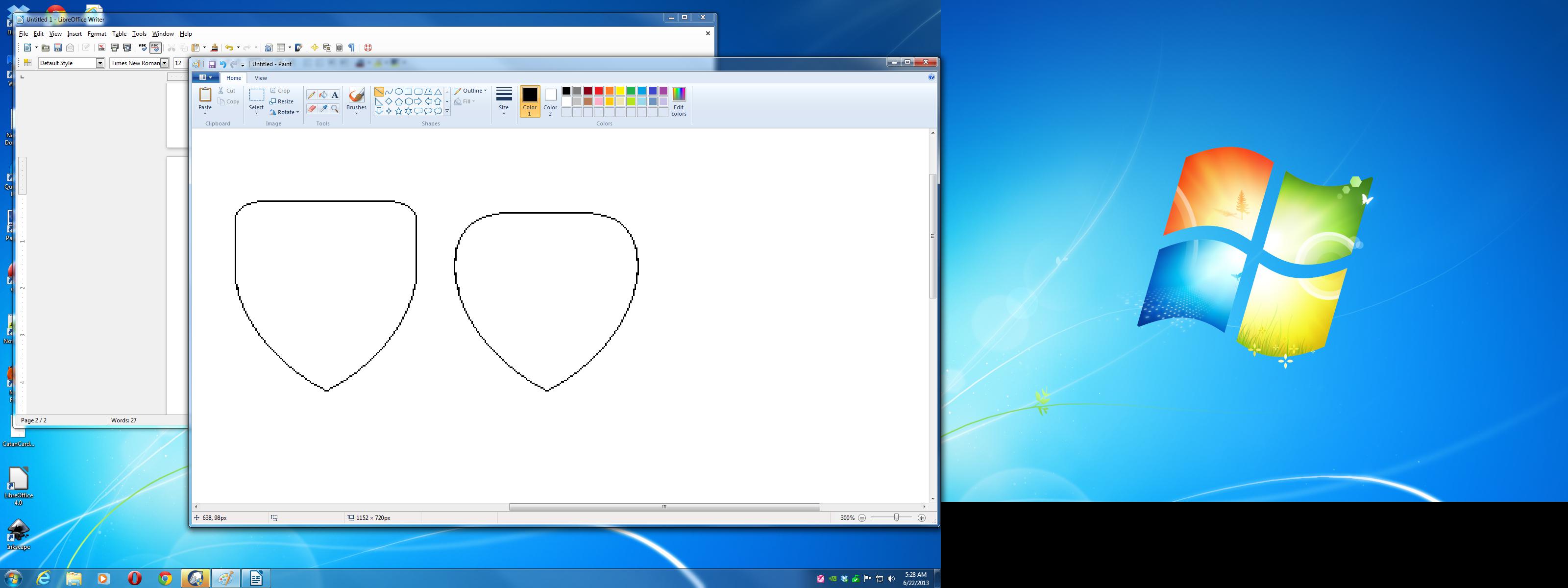This screenshot has height=588, width=1568.
Task: Open the Windows Start button
Action: (x=13, y=578)
